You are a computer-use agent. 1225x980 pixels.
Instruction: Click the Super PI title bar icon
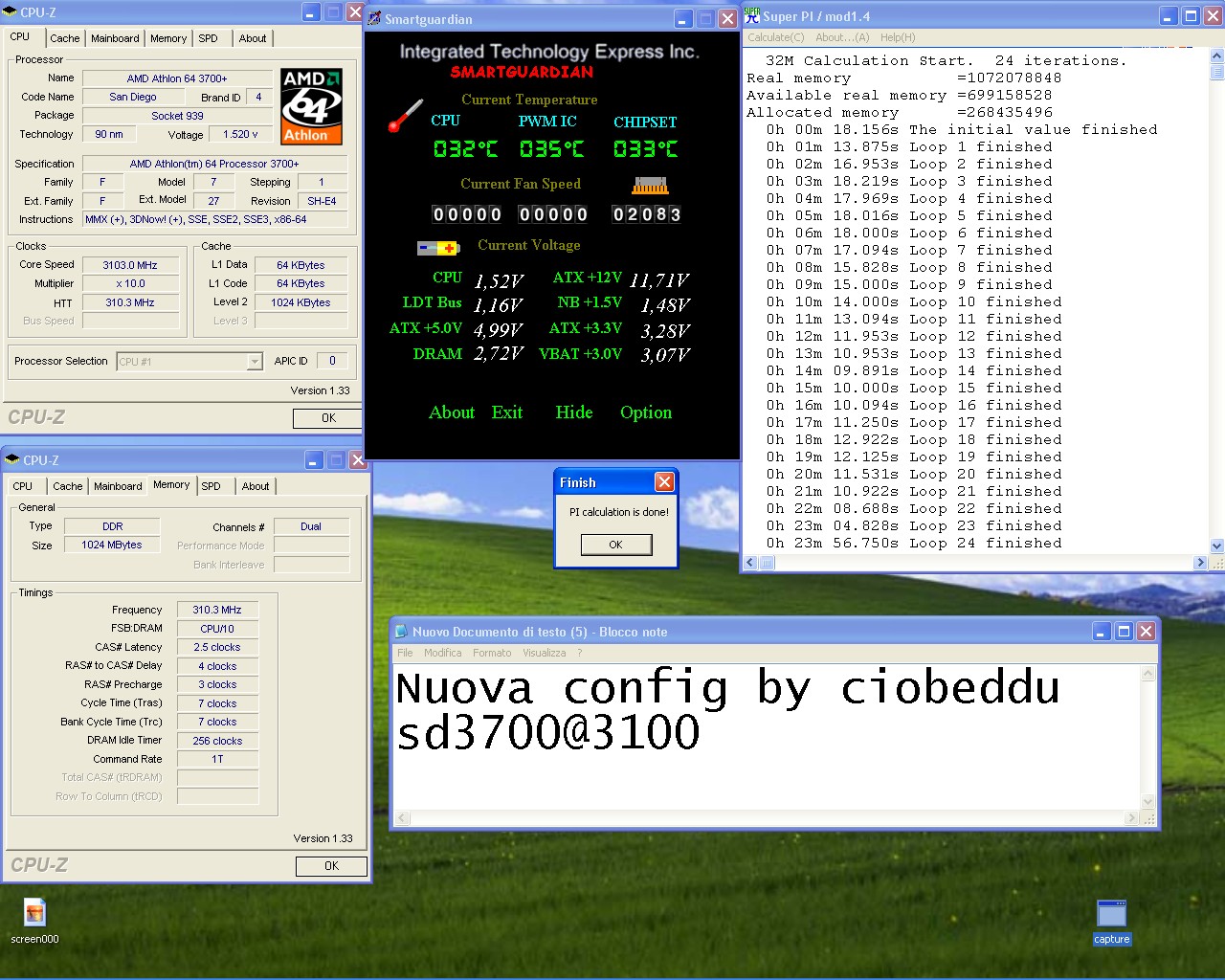coord(752,15)
